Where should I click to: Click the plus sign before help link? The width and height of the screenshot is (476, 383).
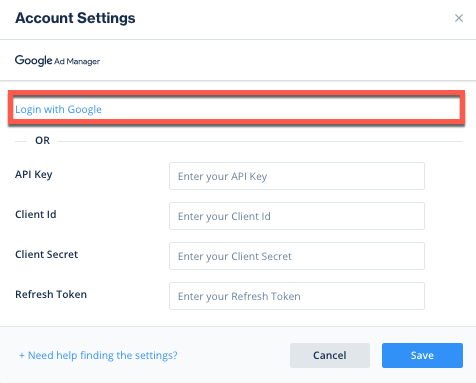pos(22,355)
